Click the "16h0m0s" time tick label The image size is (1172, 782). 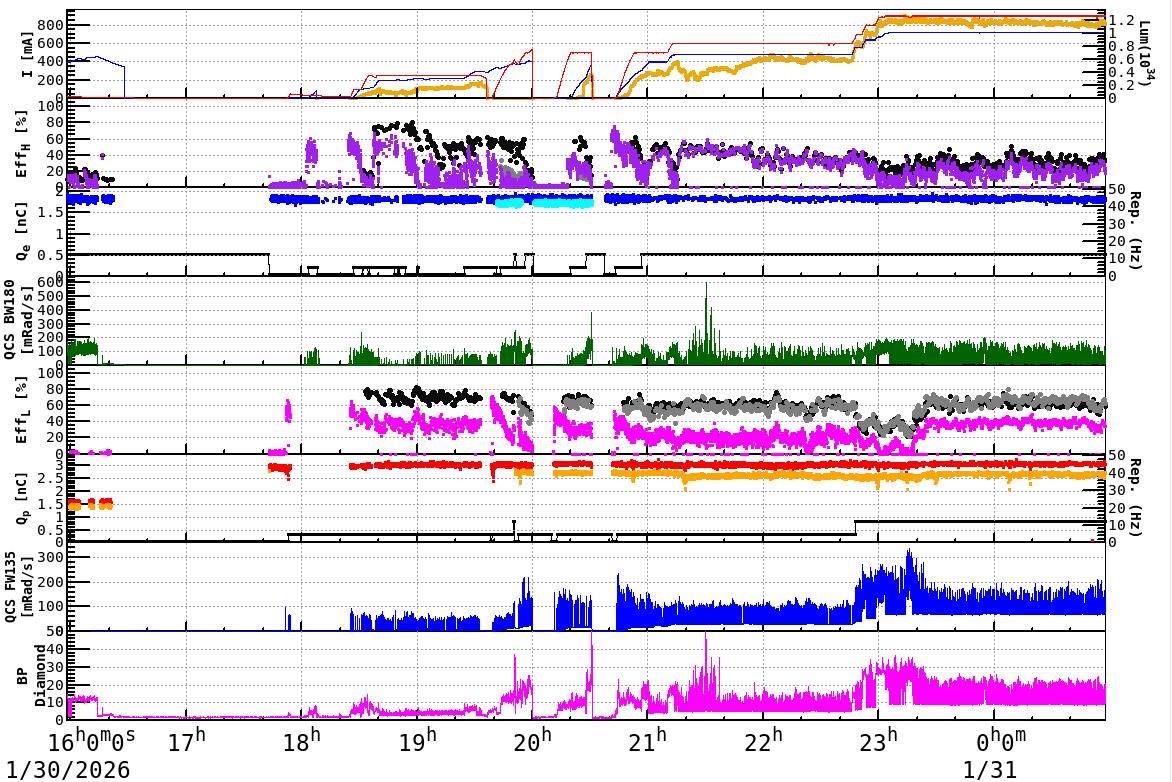(92, 741)
